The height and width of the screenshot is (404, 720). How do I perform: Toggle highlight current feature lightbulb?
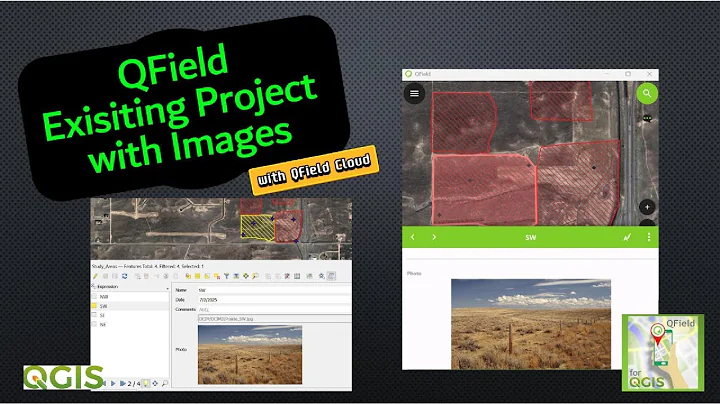[146, 383]
